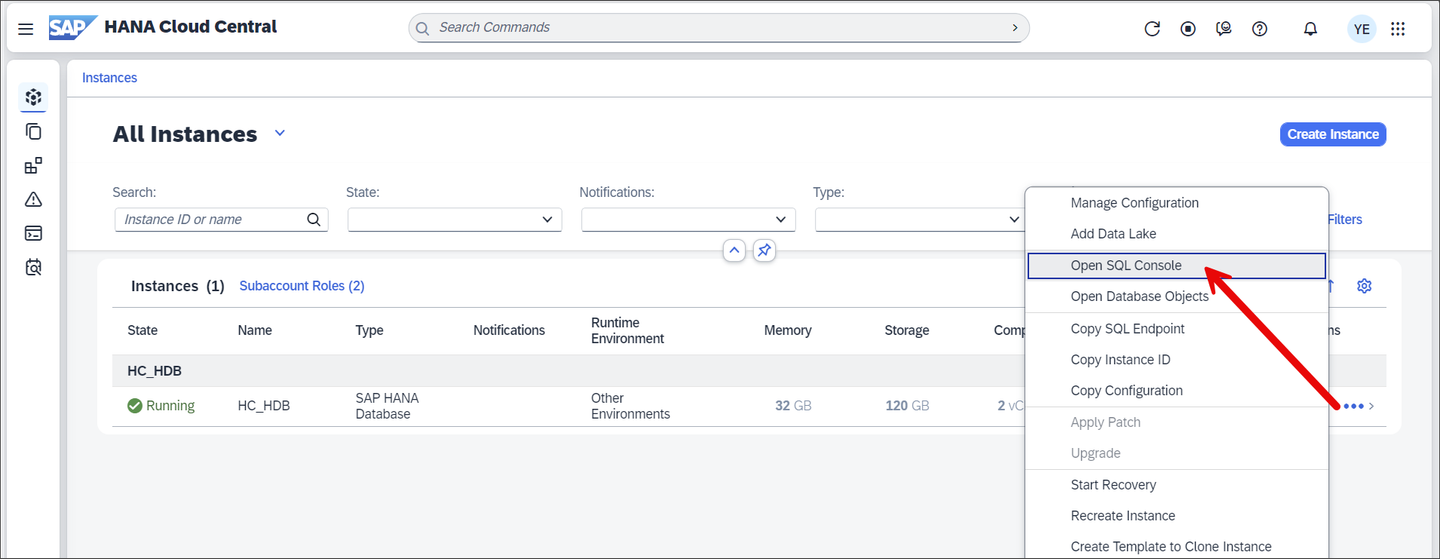The height and width of the screenshot is (559, 1440).
Task: Click the Instances breadcrumb link
Action: (x=110, y=78)
